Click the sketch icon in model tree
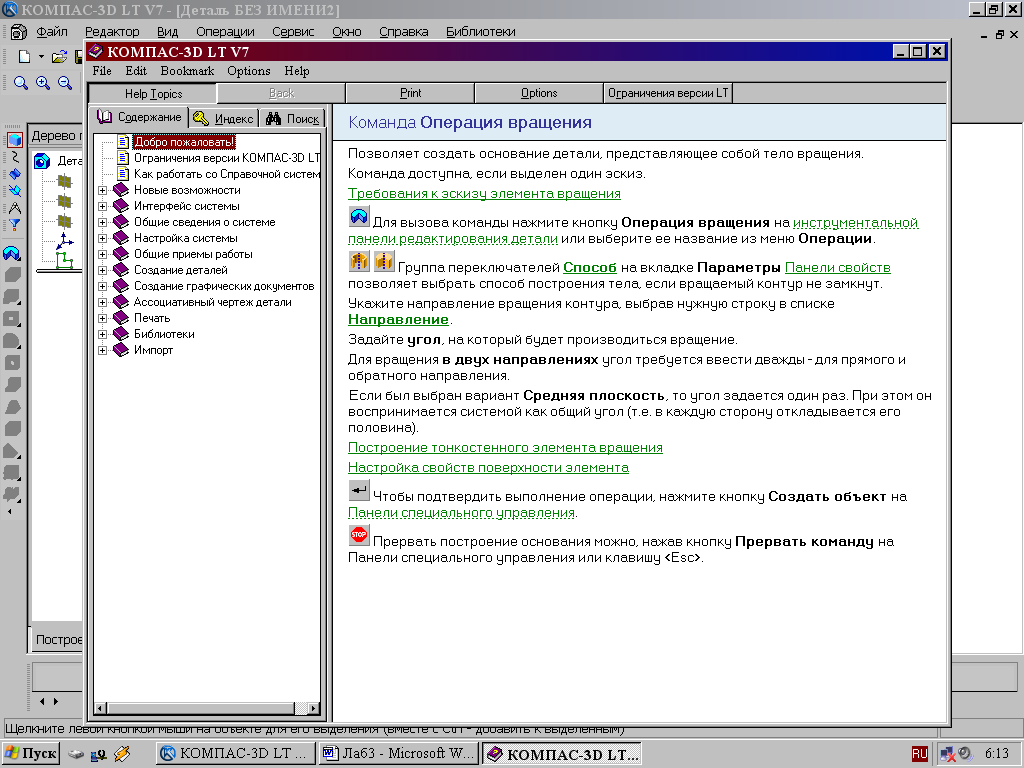1024x768 pixels. pyautogui.click(x=65, y=261)
